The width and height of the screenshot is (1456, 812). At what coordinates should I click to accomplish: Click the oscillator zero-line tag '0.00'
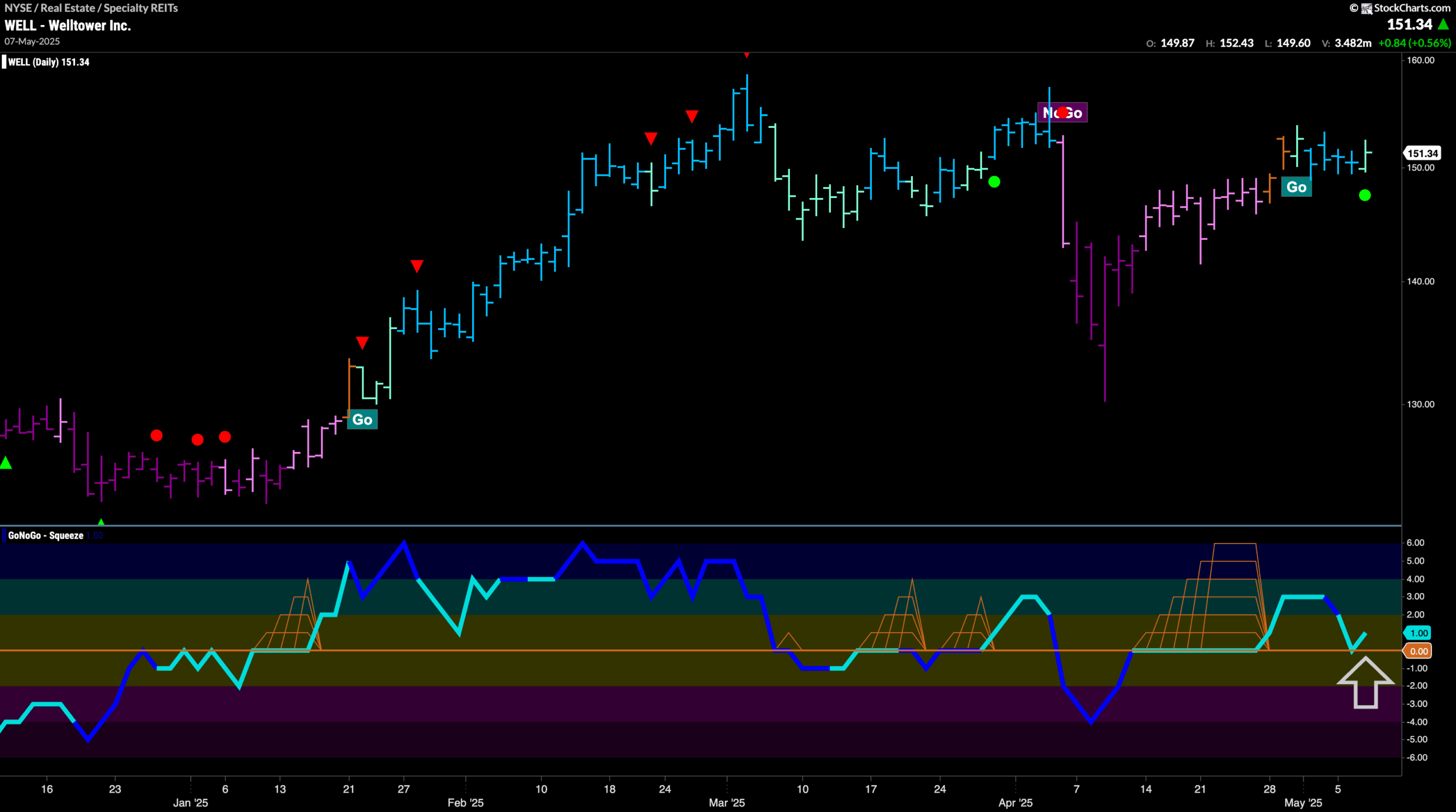pyautogui.click(x=1418, y=651)
